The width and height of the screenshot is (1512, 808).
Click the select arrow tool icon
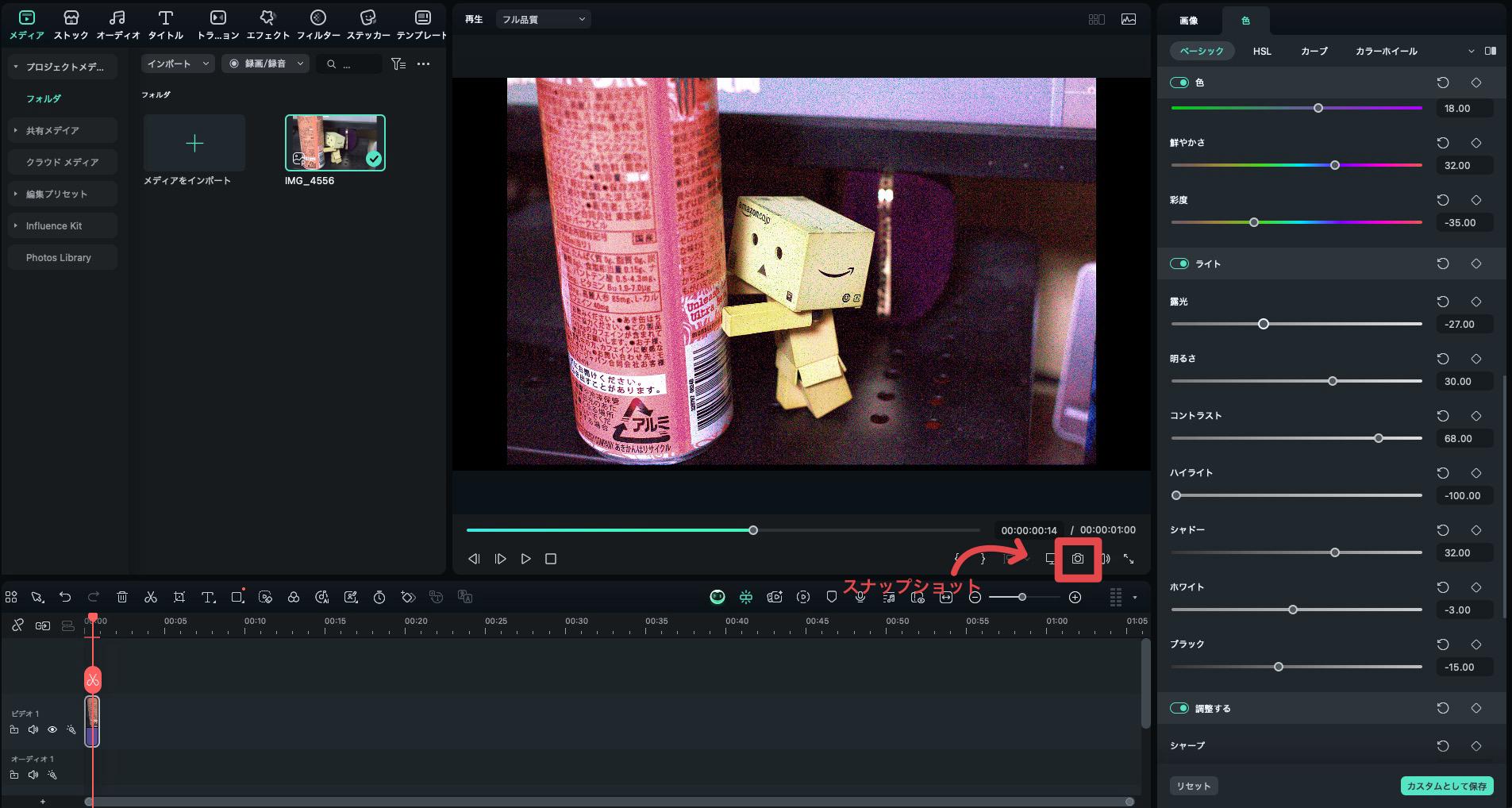pos(37,597)
